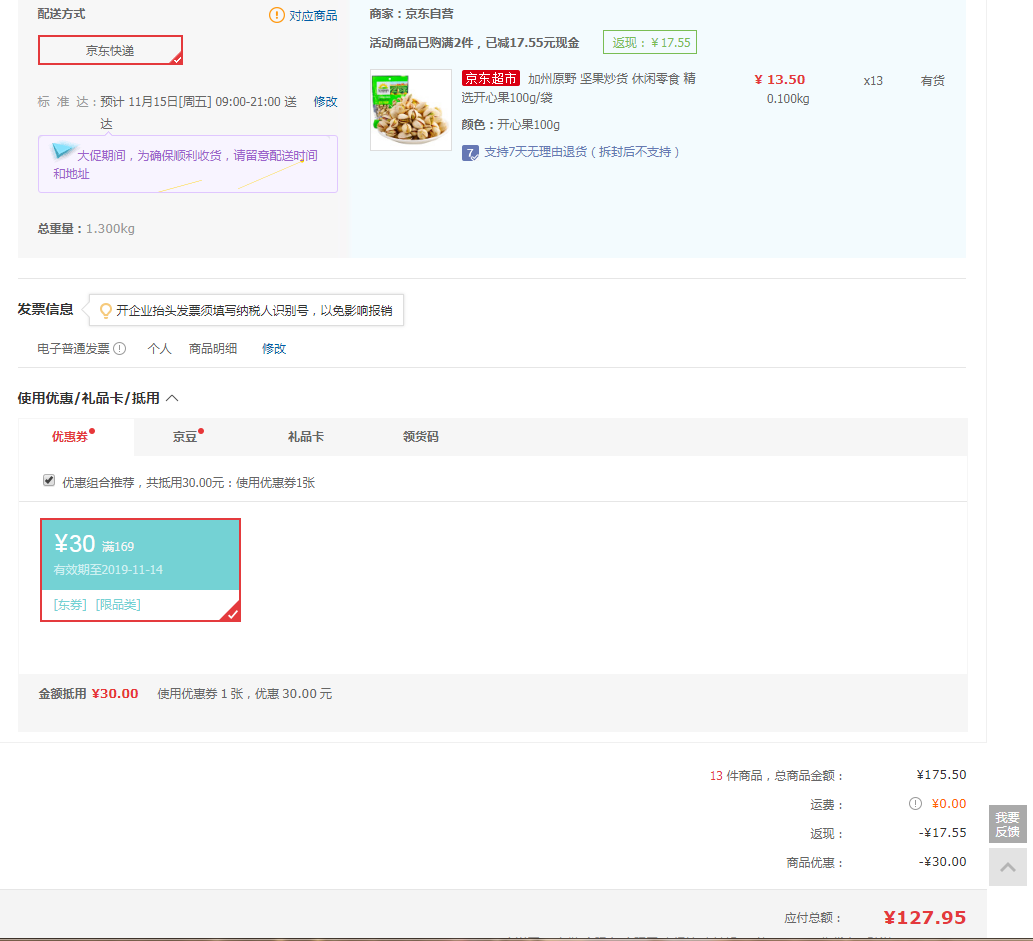Screen dimensions: 1033x941
Task: Uncheck the 优惠组合推荐 checkbox
Action: click(x=49, y=480)
